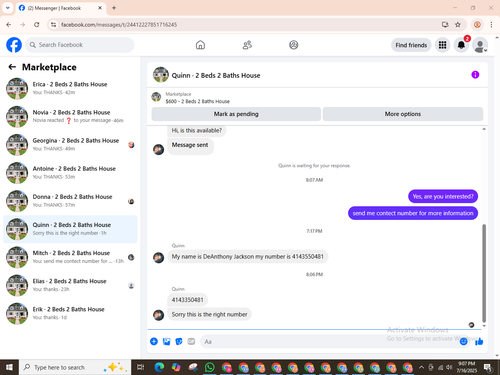Image resolution: width=500 pixels, height=375 pixels.
Task: Open the emoji picker in composer
Action: [x=464, y=341]
